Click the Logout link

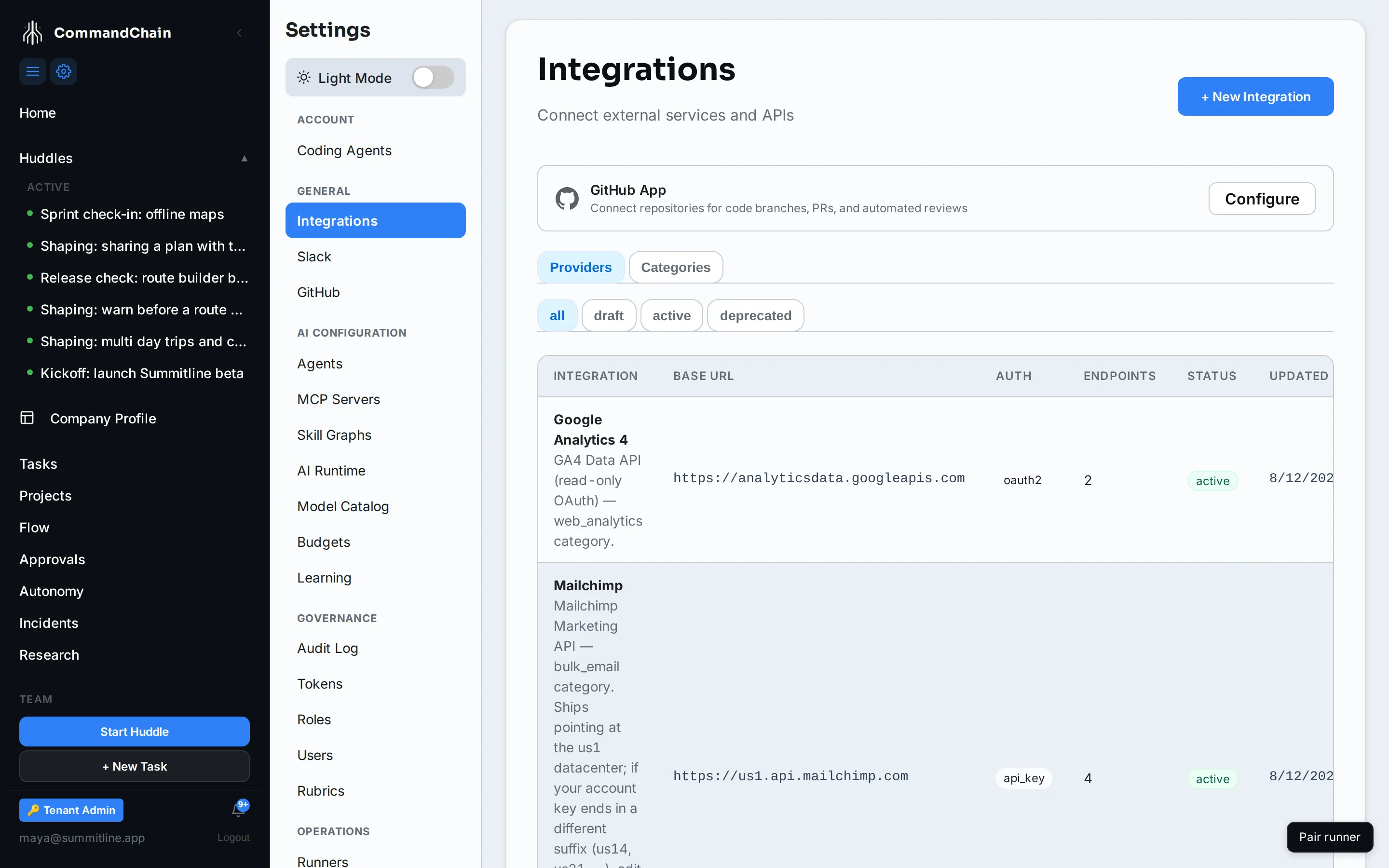click(233, 837)
